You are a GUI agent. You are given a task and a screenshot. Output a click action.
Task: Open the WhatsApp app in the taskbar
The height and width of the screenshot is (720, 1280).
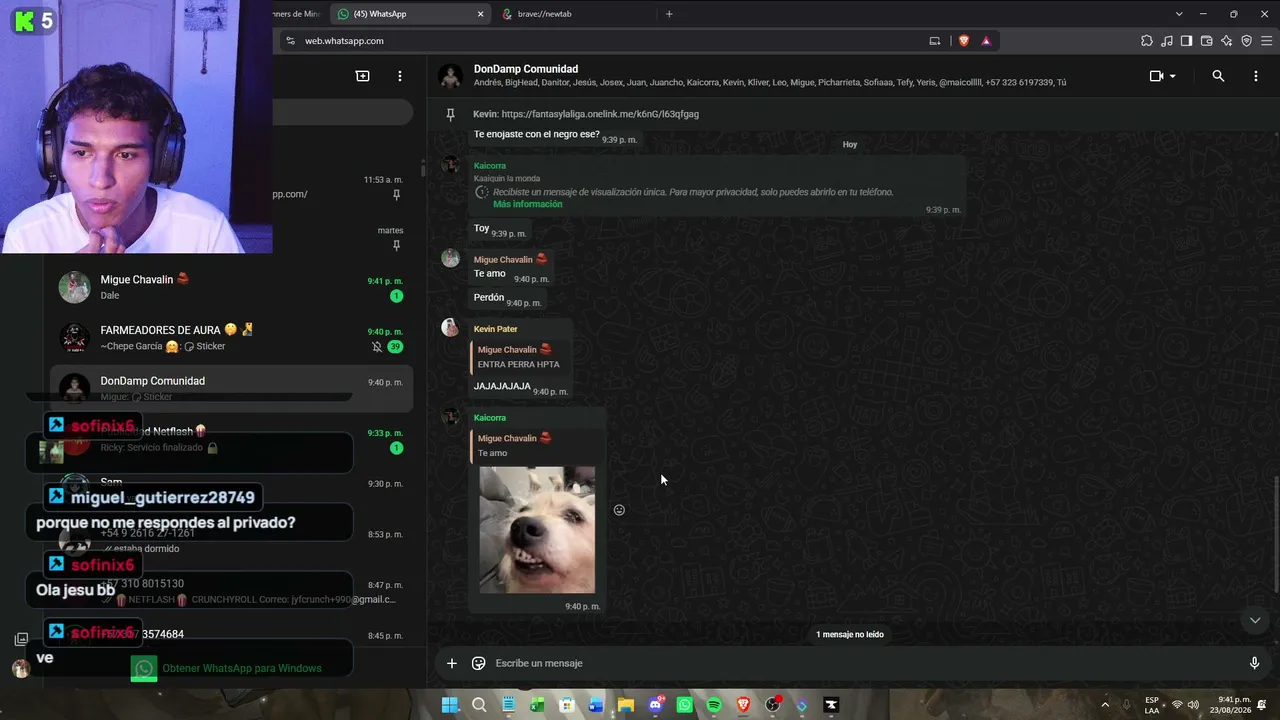tap(685, 705)
